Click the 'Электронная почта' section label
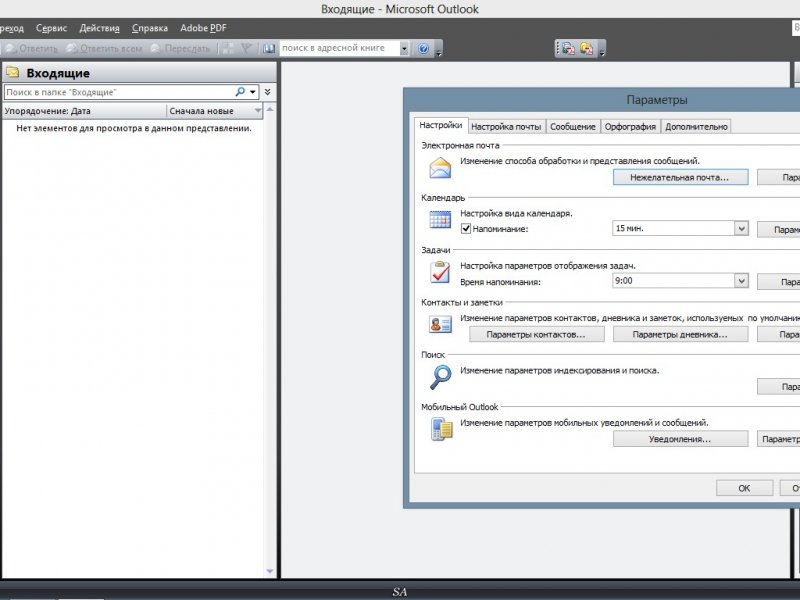Screen dimensions: 800x600 tap(460, 145)
